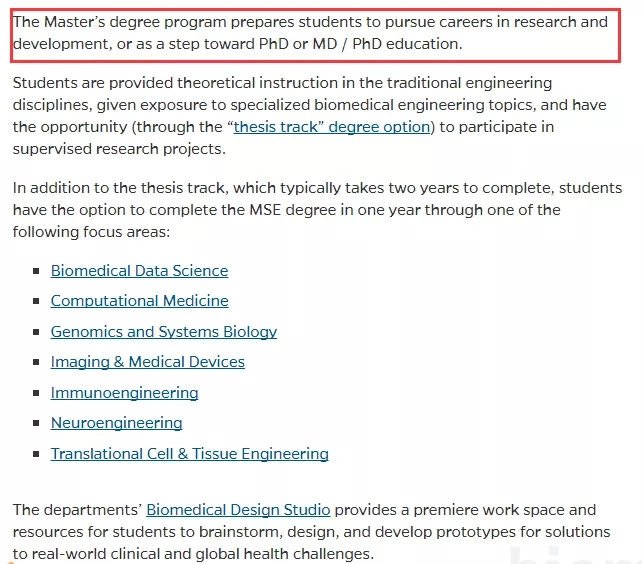Open the "thesis track" degree option link
Image resolution: width=642 pixels, height=564 pixels.
click(332, 127)
